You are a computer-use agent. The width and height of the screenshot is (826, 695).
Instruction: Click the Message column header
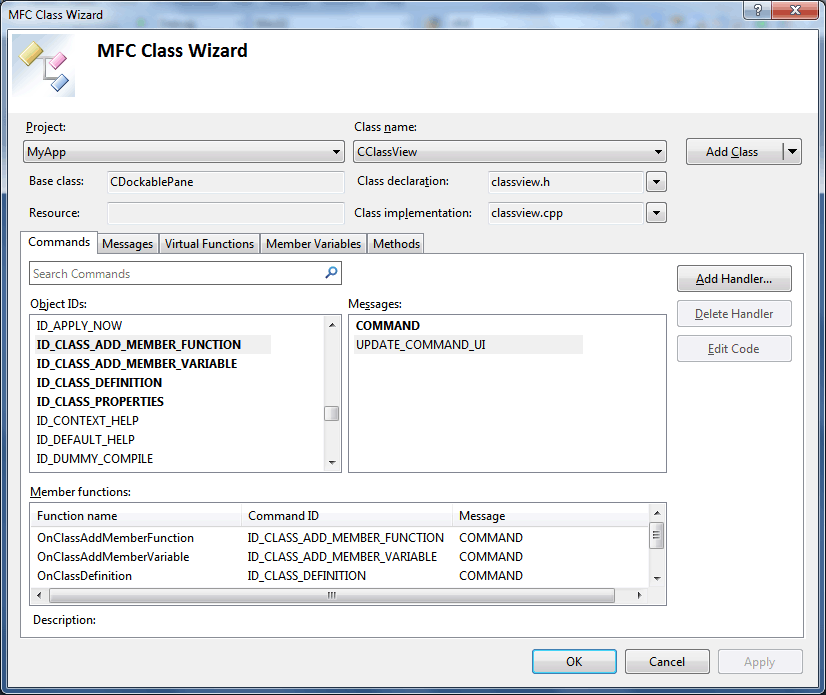click(x=550, y=515)
